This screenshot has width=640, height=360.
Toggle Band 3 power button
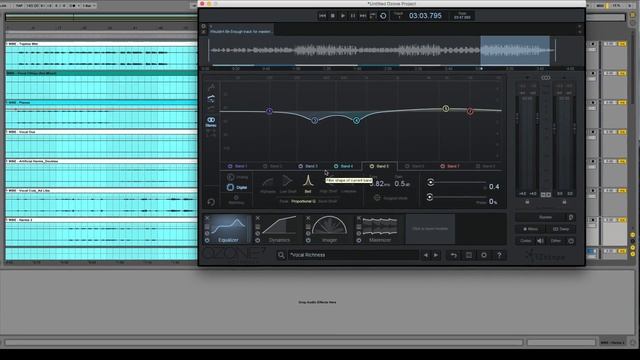[x=300, y=167]
